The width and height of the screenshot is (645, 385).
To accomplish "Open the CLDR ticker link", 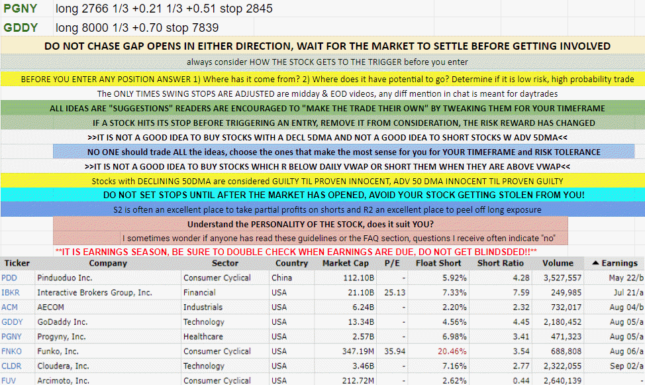I will pos(11,366).
